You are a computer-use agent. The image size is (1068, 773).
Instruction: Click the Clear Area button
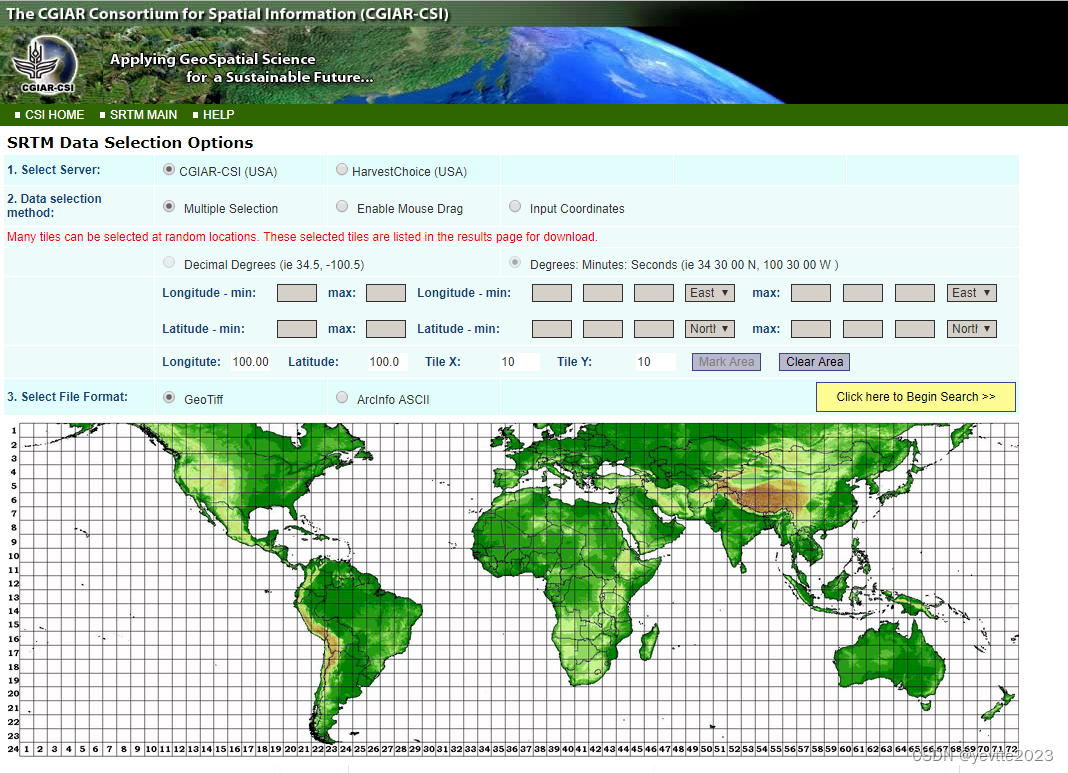coord(814,362)
